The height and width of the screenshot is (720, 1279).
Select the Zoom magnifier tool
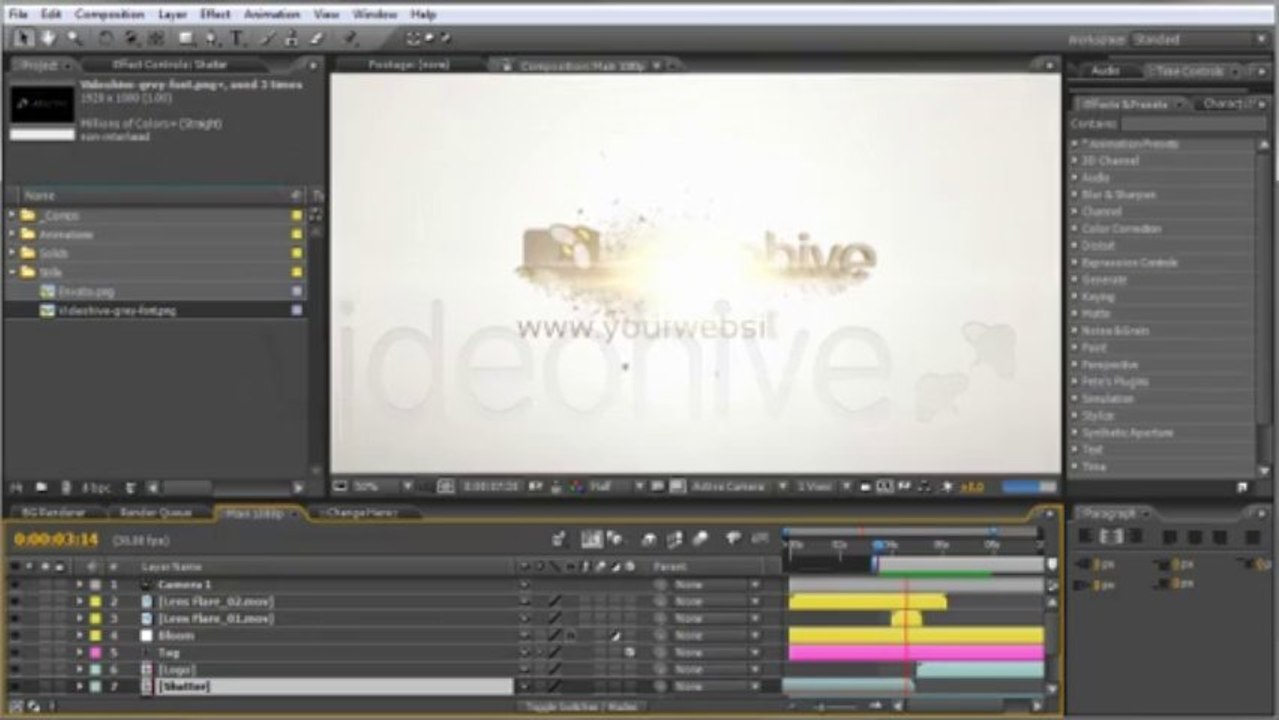[74, 38]
